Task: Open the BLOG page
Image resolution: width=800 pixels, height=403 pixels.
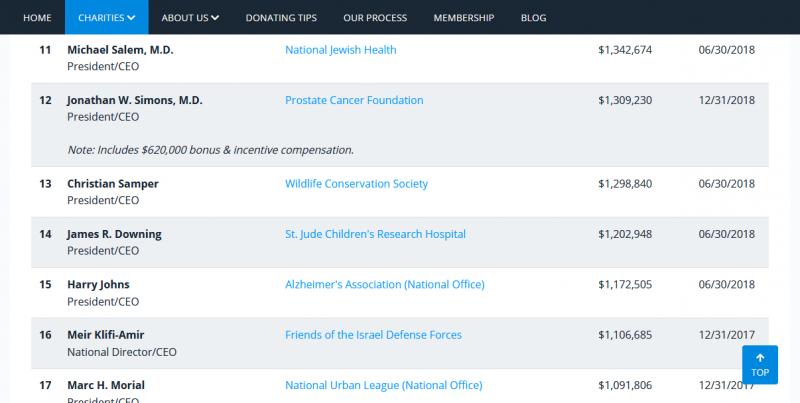Action: [533, 17]
